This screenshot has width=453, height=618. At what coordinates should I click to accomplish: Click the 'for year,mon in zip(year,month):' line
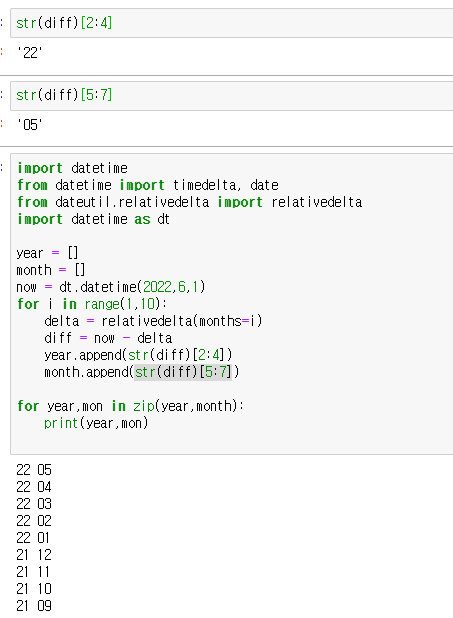click(130, 406)
